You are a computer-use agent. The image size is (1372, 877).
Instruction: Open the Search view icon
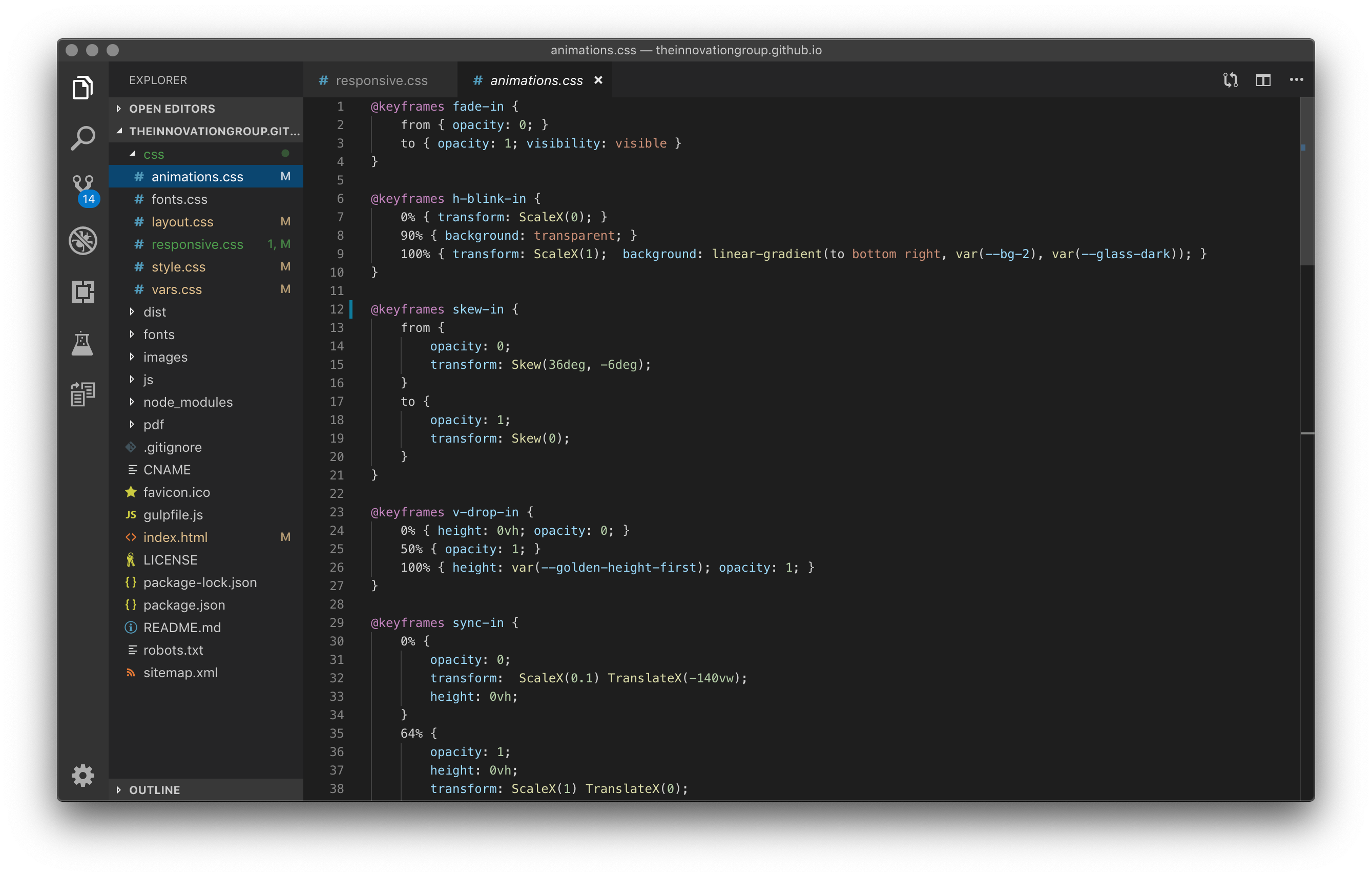tap(82, 138)
